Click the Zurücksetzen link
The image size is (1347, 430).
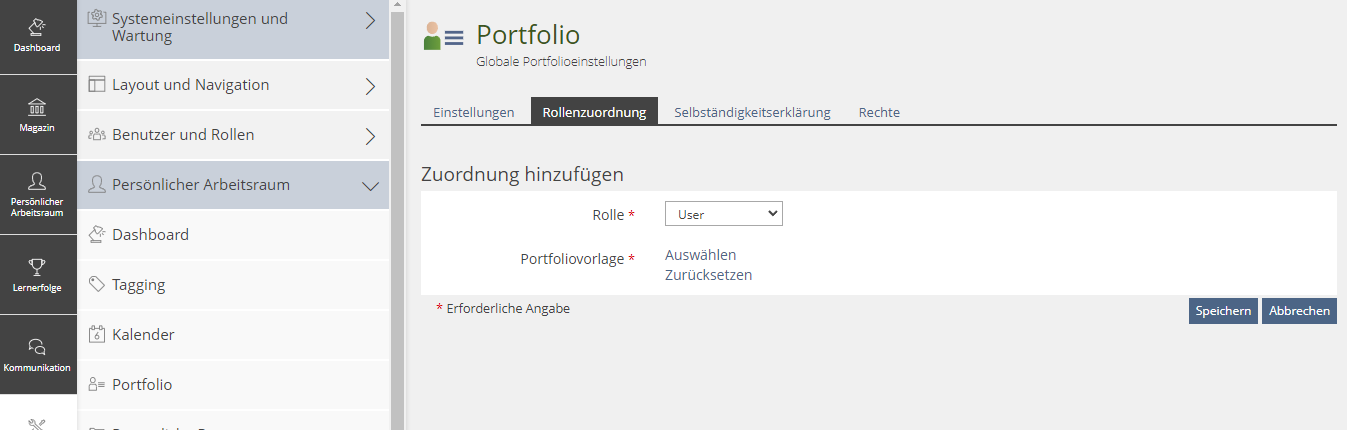708,275
